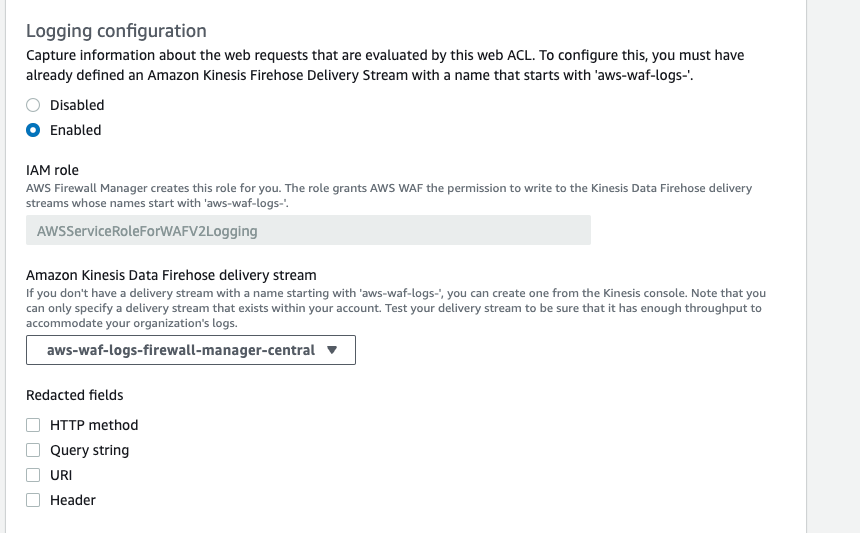860x533 pixels.
Task: Tick the Query string checkbox square
Action: coord(33,450)
